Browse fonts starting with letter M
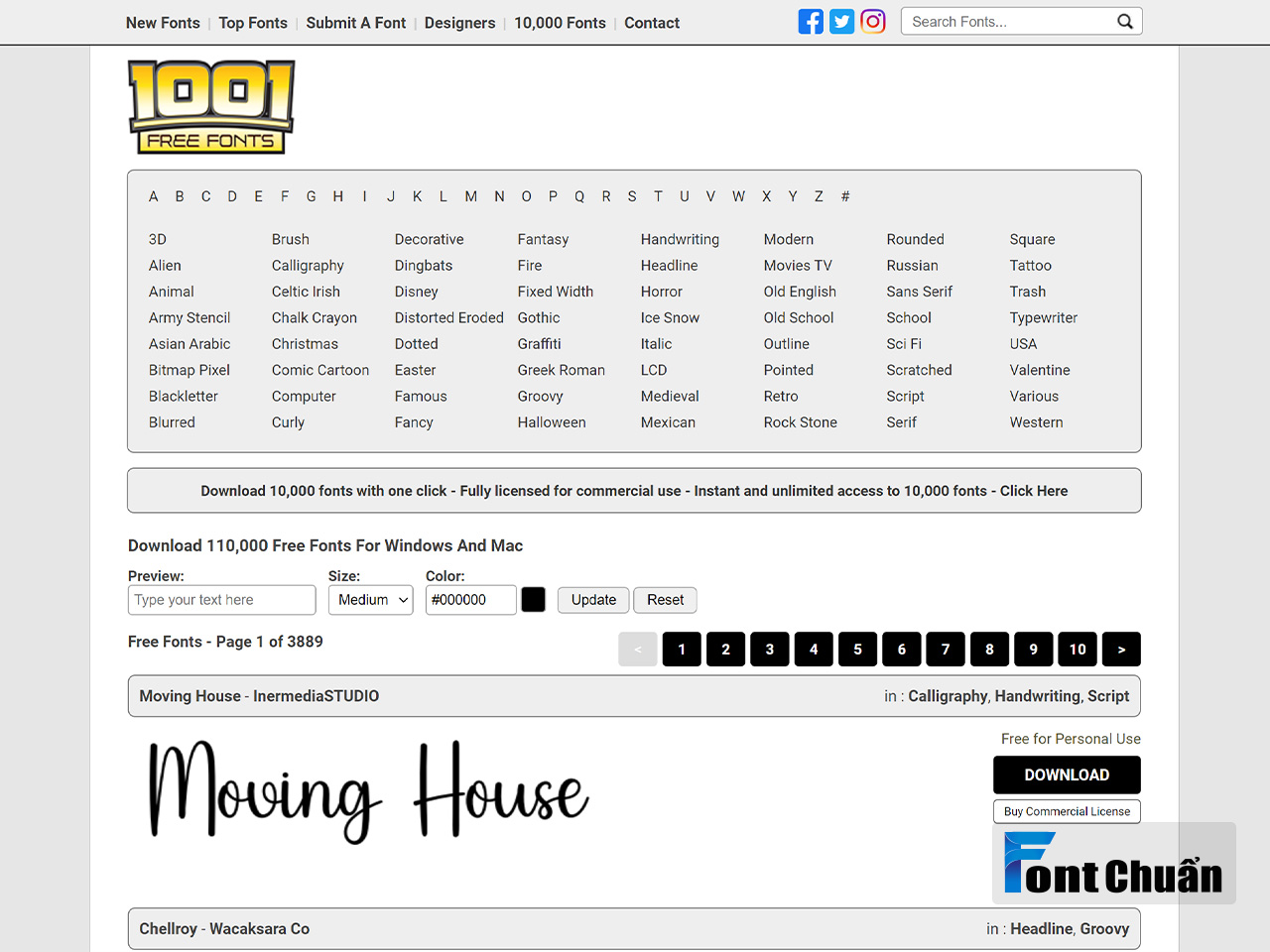 [x=471, y=196]
